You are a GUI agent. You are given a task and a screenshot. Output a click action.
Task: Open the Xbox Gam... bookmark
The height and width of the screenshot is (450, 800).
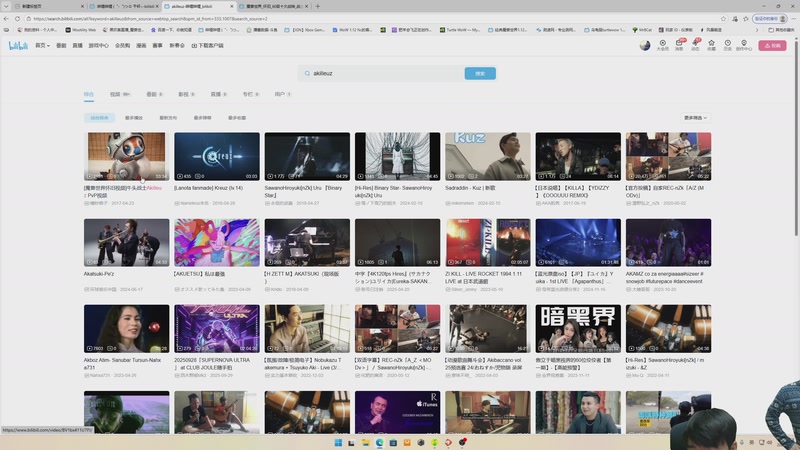[305, 30]
